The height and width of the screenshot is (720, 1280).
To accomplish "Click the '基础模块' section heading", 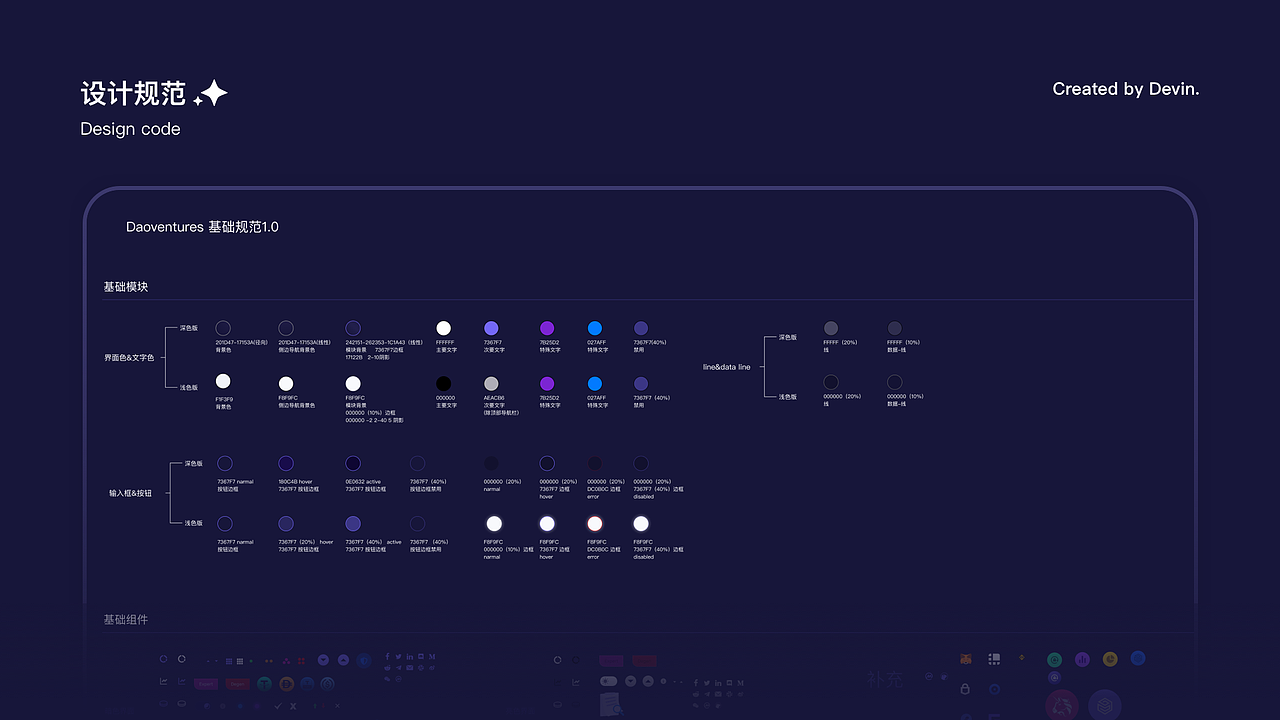I will pyautogui.click(x=126, y=287).
